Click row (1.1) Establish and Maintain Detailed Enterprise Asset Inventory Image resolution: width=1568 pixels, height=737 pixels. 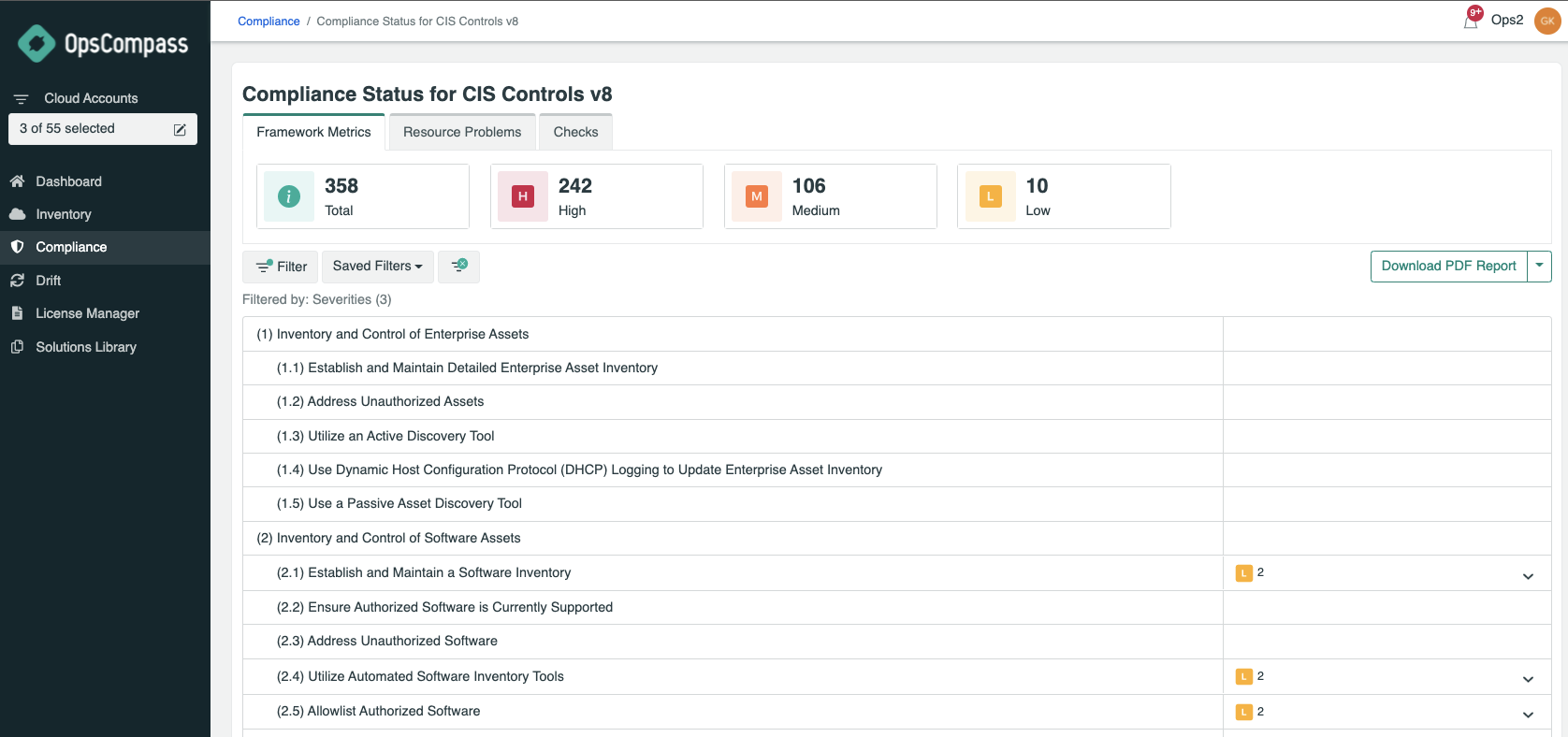896,368
